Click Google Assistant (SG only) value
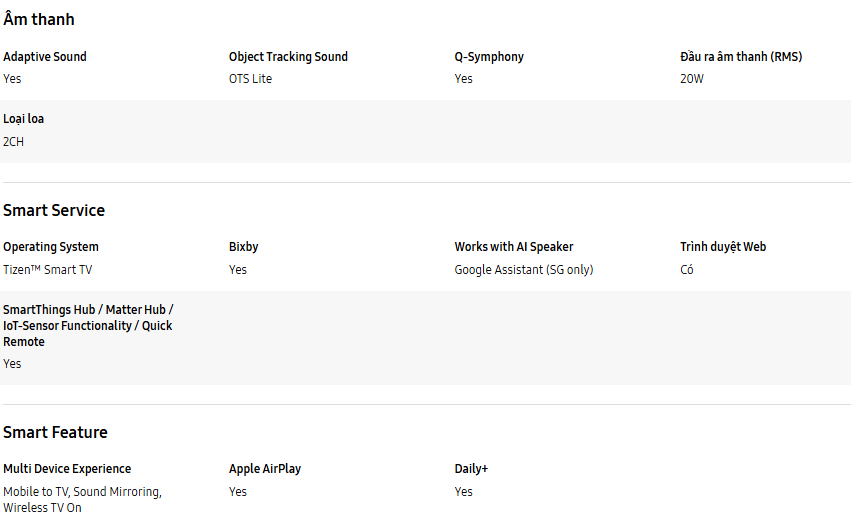The height and width of the screenshot is (524, 851). click(524, 270)
